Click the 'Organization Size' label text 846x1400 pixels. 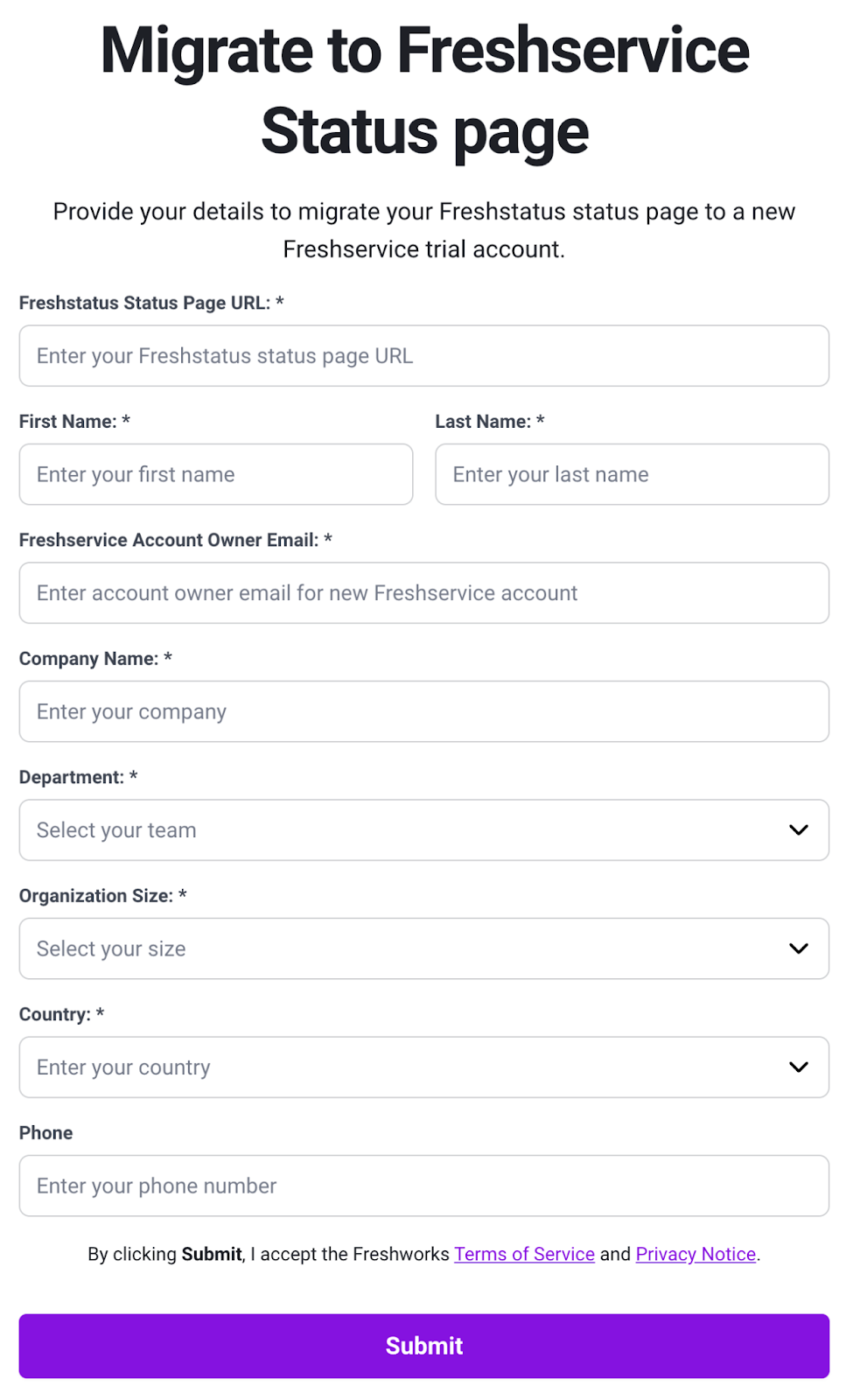[95, 896]
